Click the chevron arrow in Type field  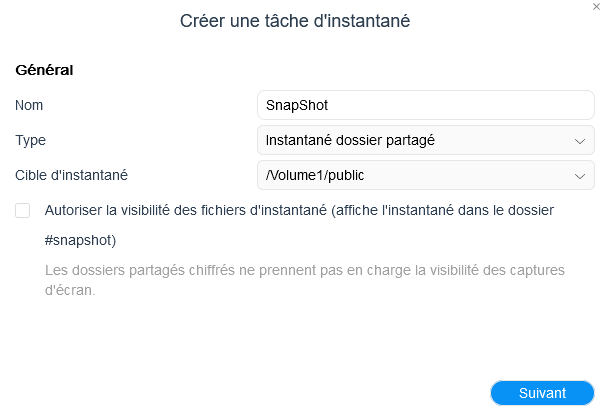[x=580, y=141]
